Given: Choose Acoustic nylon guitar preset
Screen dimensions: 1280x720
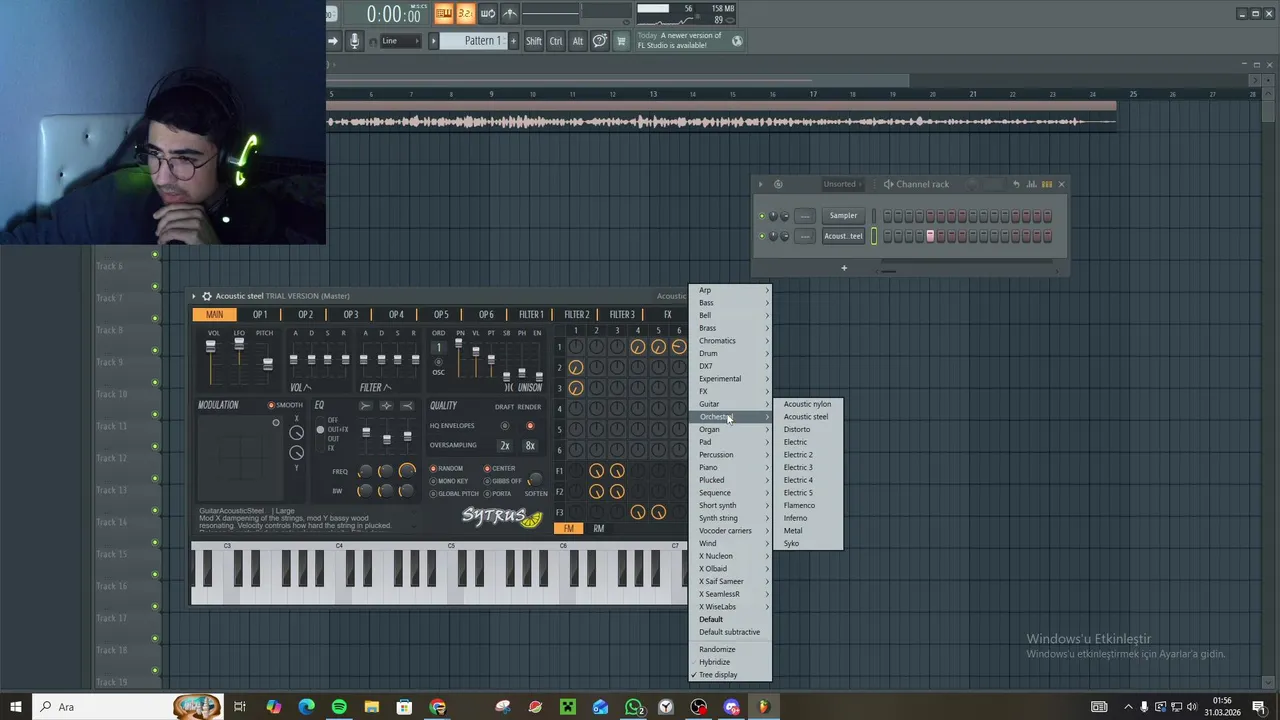Looking at the screenshot, I should 807,404.
